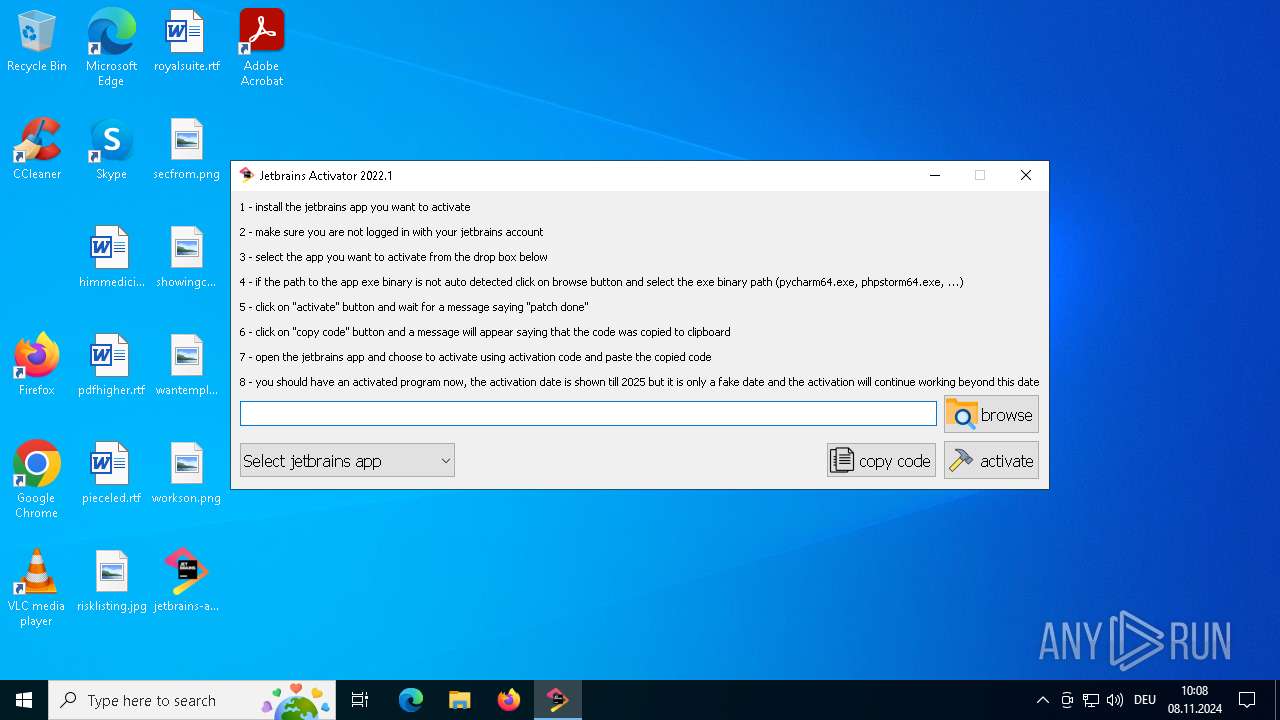1280x720 pixels.
Task: Select the showingc... image file
Action: [187, 258]
